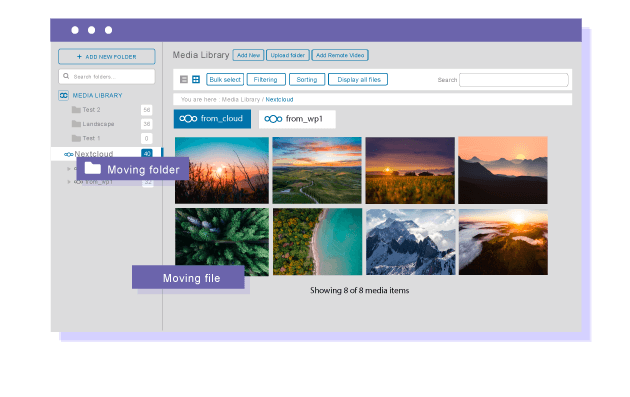Click Display all files button
This screenshot has height=397, width=630.
click(x=358, y=80)
